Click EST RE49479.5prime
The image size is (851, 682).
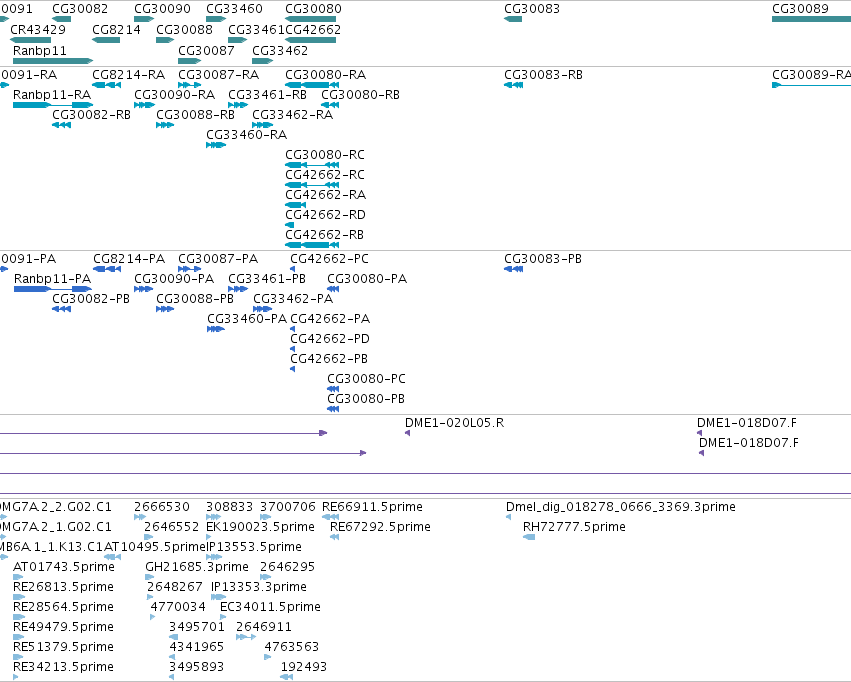click(63, 627)
